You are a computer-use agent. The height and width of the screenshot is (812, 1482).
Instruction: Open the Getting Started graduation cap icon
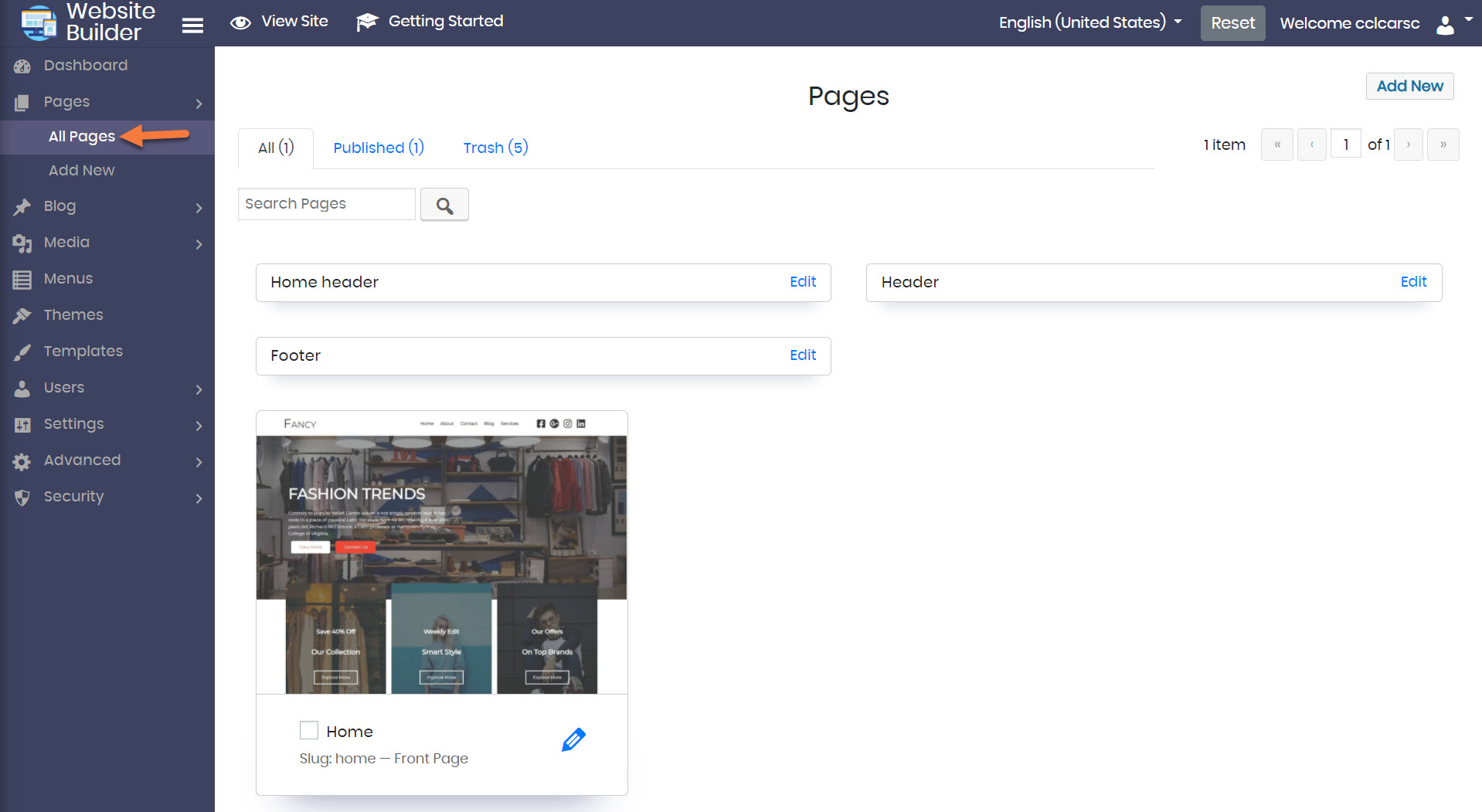pyautogui.click(x=366, y=22)
